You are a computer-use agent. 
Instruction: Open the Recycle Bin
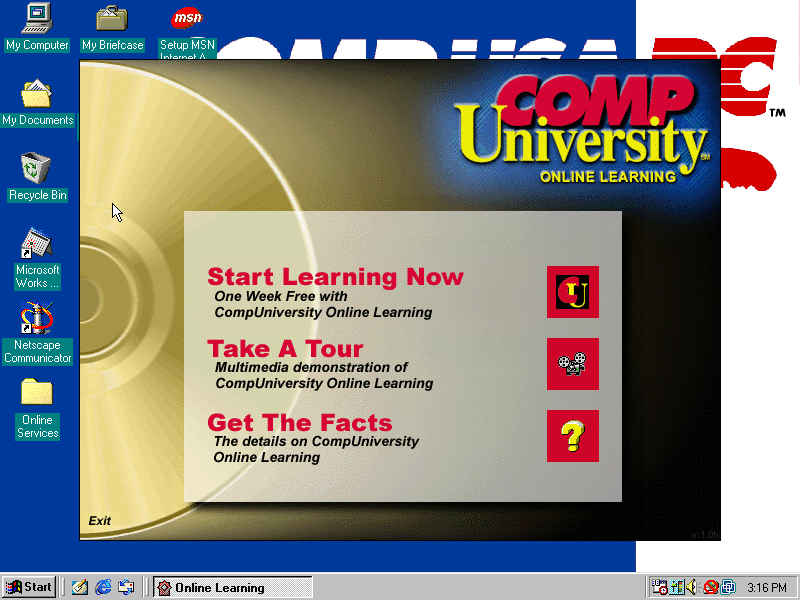(37, 170)
